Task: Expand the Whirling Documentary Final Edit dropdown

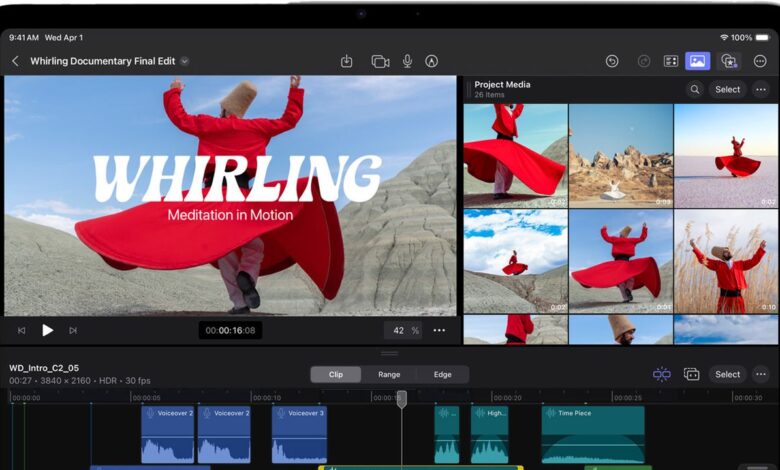Action: tap(184, 61)
